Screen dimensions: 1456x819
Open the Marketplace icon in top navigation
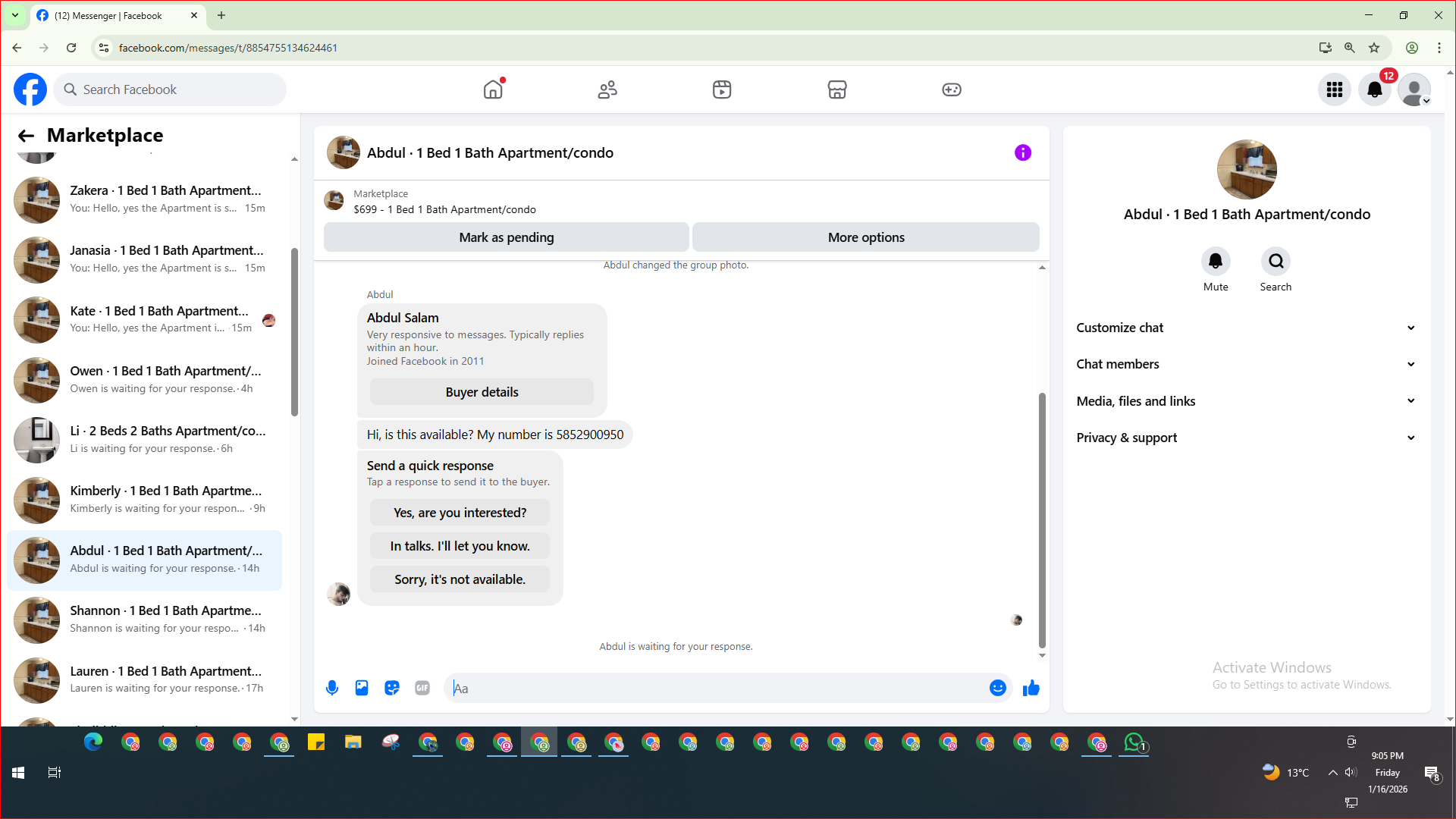pos(836,89)
